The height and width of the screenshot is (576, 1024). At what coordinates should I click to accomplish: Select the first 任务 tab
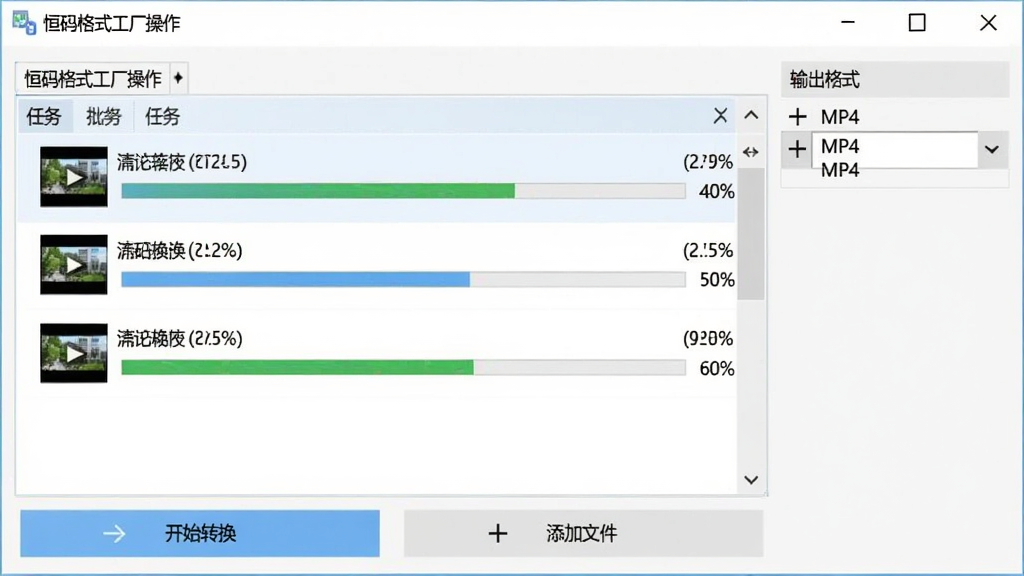pyautogui.click(x=44, y=116)
